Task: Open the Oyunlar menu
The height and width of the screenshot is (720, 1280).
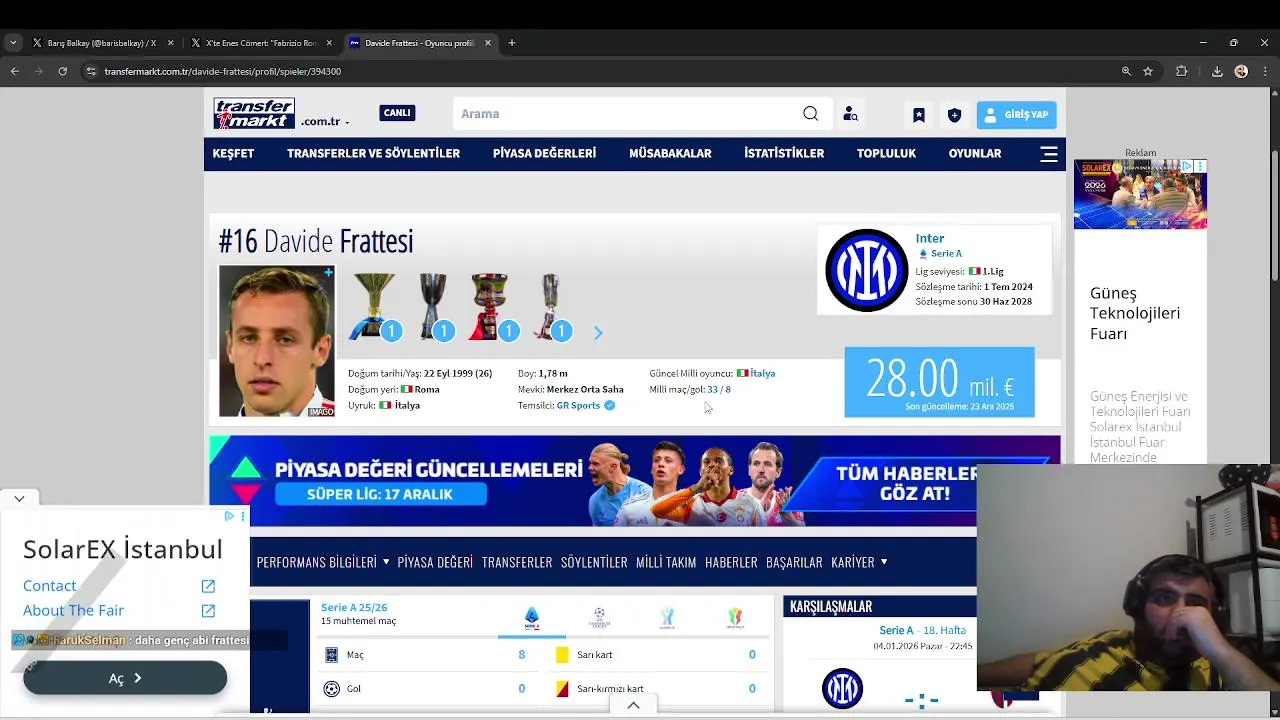Action: (975, 154)
